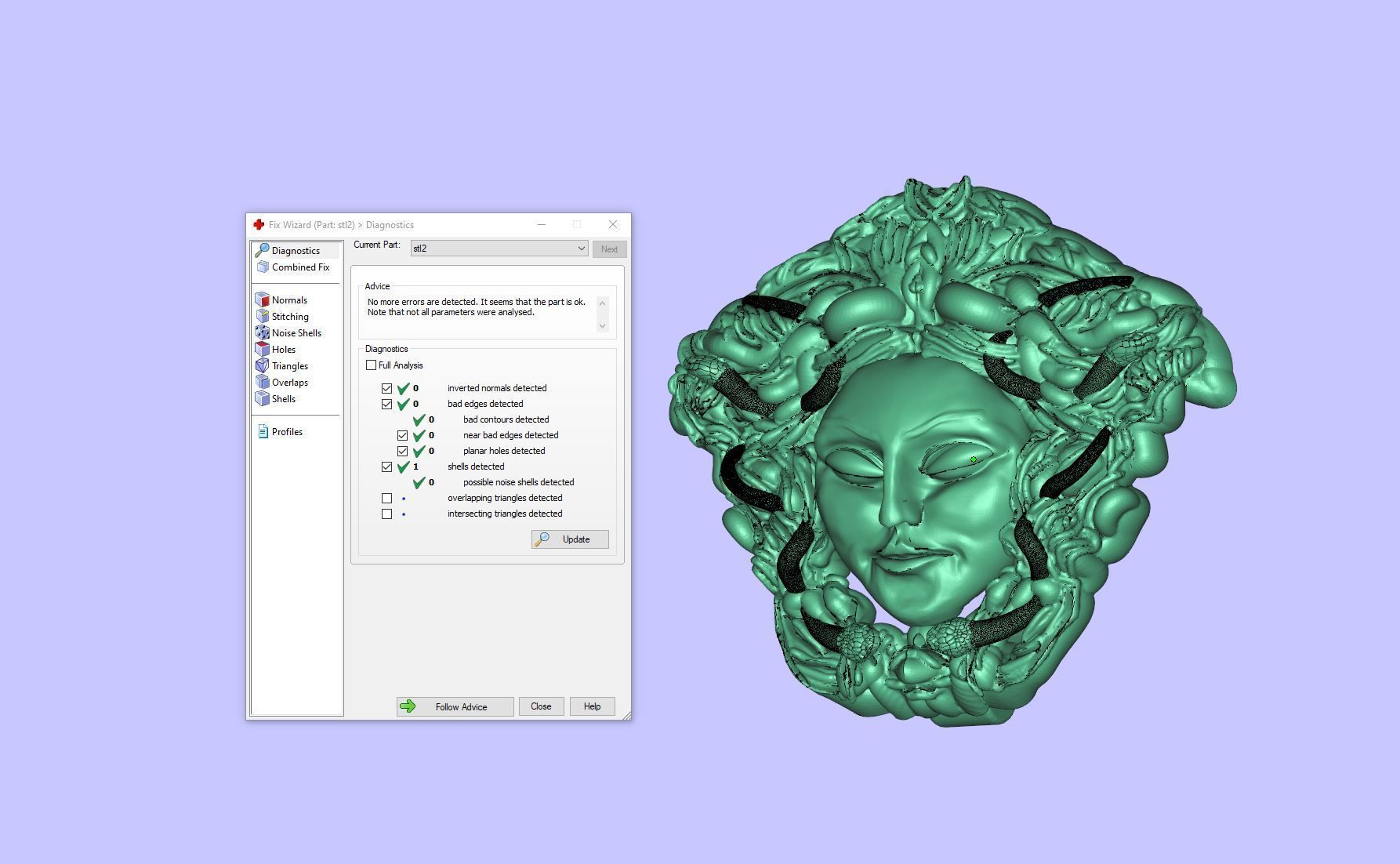
Task: Click the green arrow on Follow Advice
Action: coord(408,706)
